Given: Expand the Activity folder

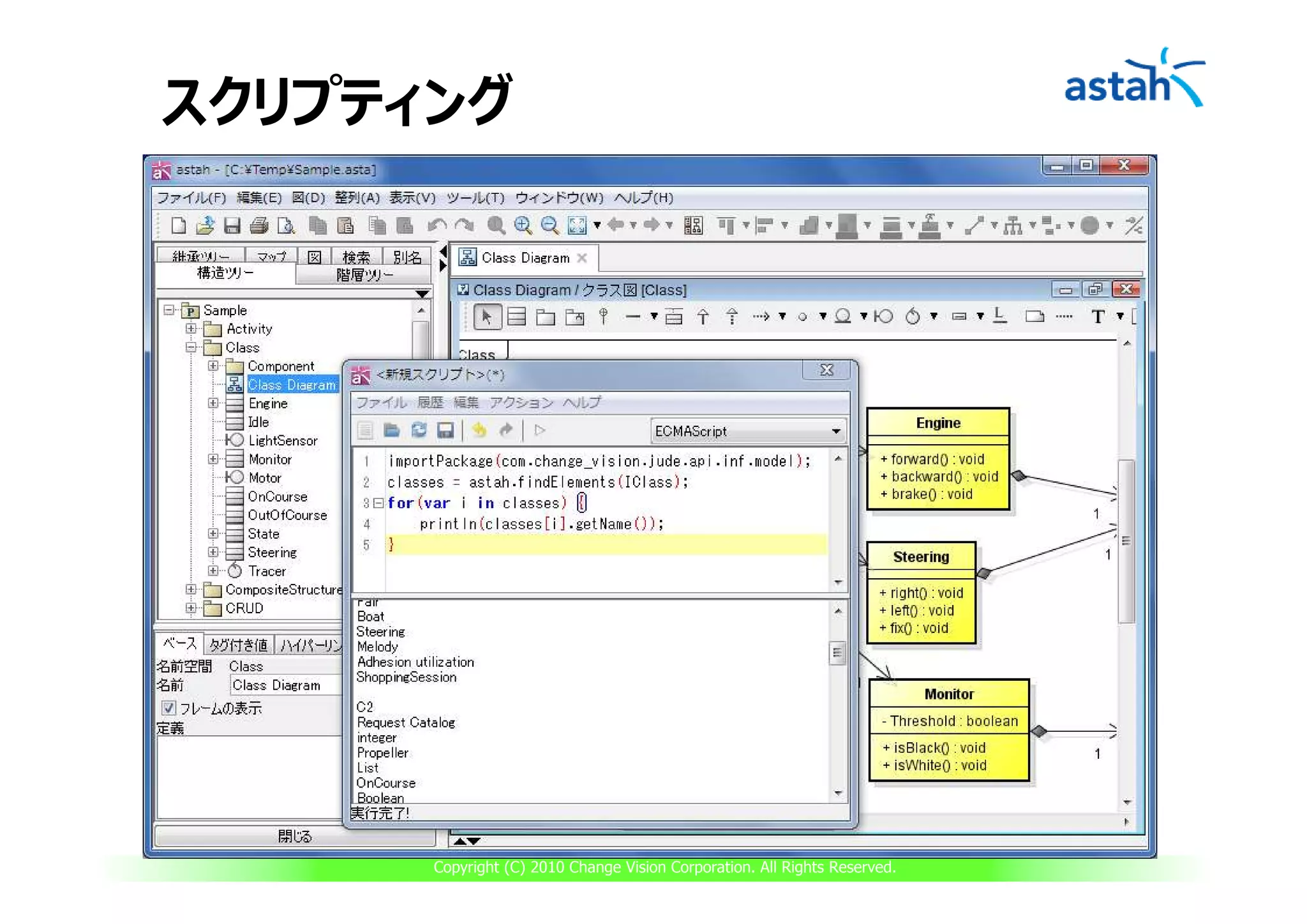Looking at the screenshot, I should point(191,329).
